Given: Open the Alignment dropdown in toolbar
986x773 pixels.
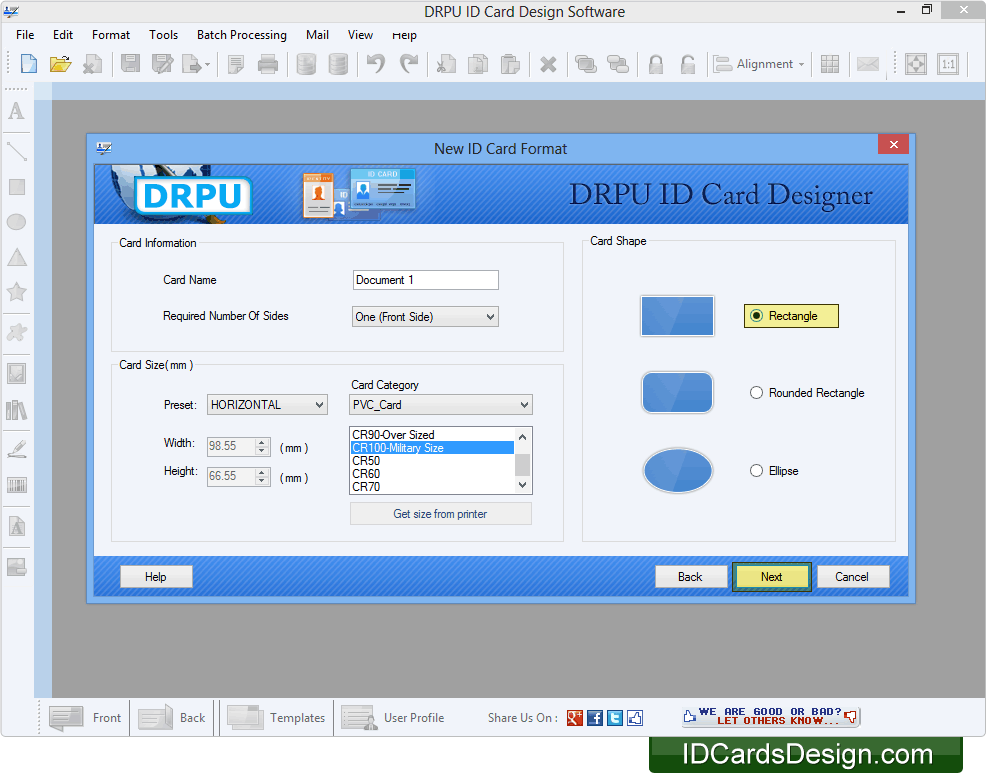Looking at the screenshot, I should point(759,64).
